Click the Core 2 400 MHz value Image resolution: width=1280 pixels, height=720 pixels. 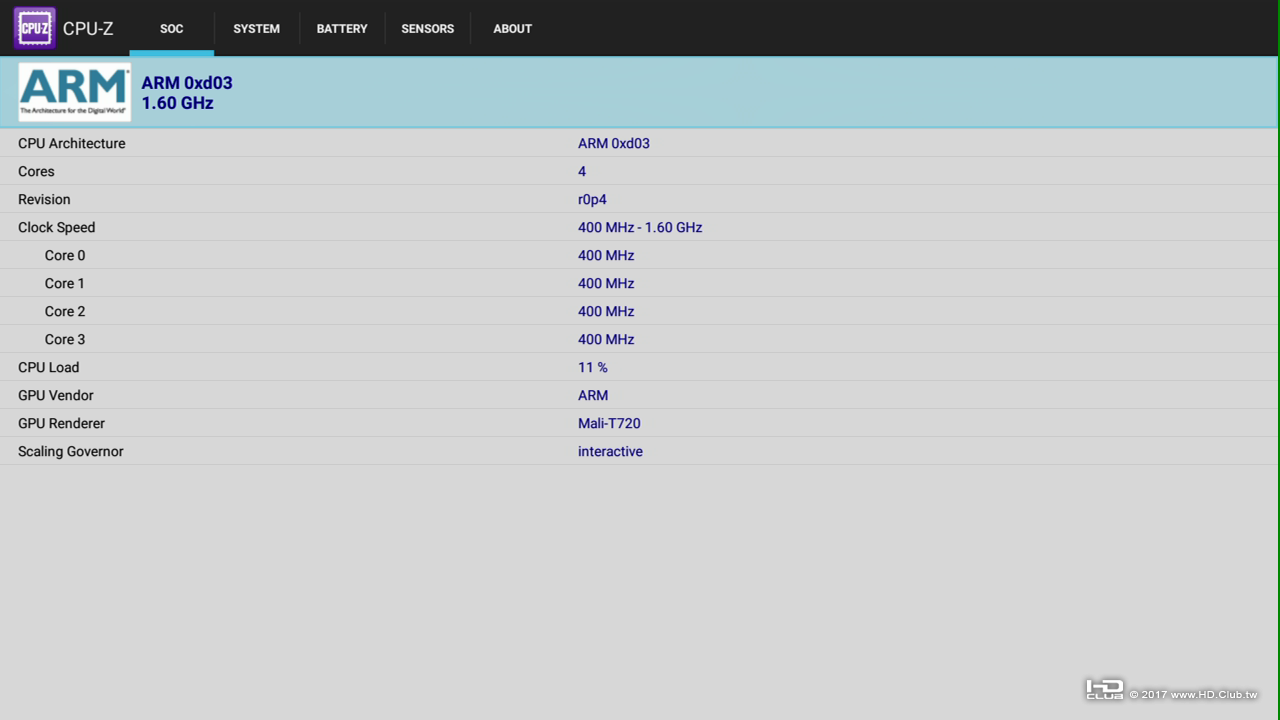(x=606, y=311)
